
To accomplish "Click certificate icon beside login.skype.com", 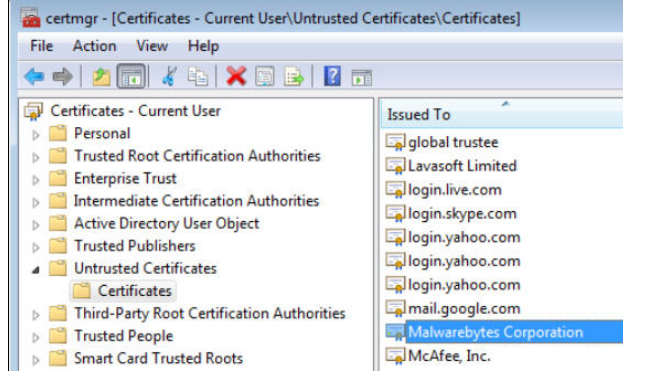I will pos(395,214).
